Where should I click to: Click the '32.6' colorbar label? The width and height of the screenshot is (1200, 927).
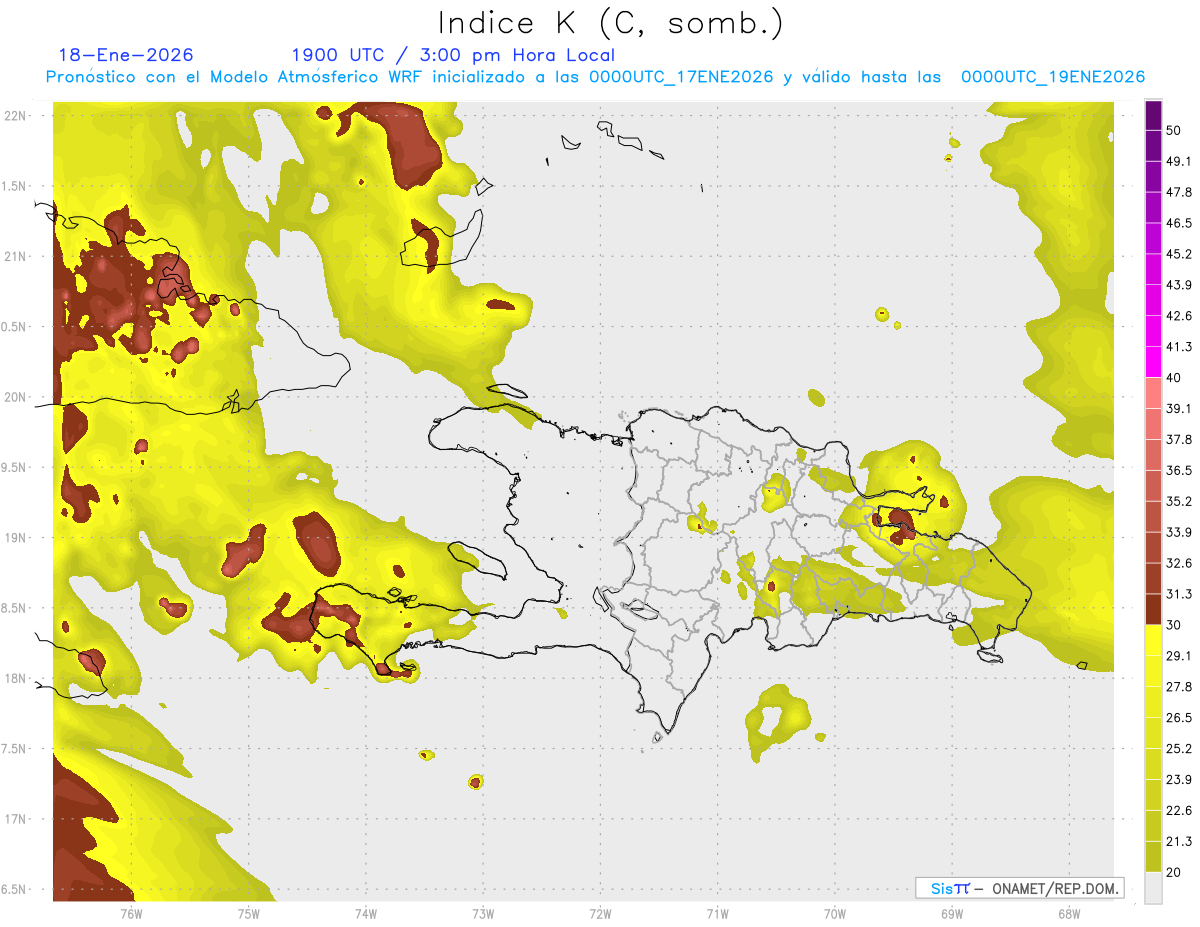pyautogui.click(x=1179, y=563)
